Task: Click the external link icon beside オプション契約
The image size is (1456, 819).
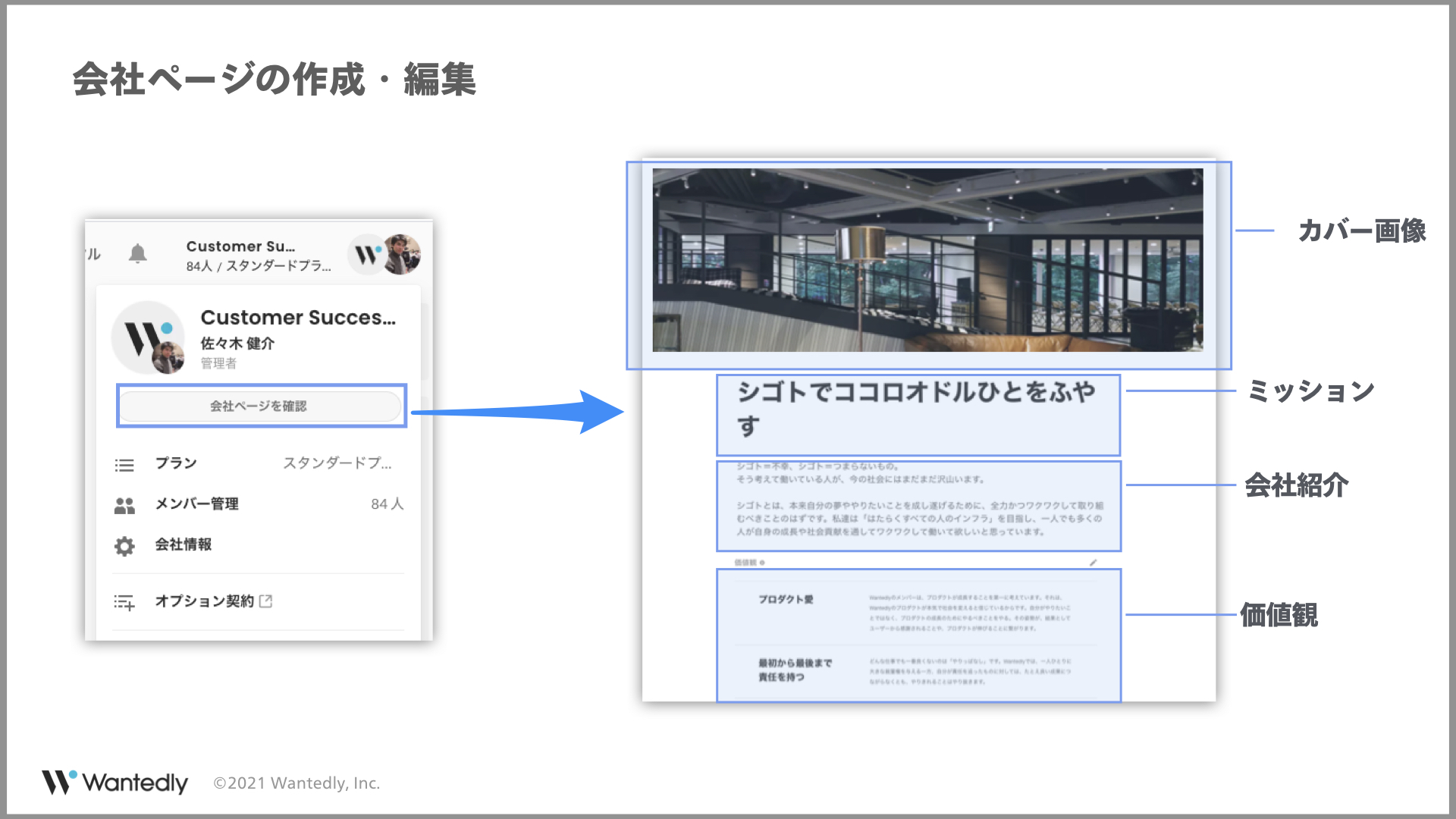Action: 265,601
